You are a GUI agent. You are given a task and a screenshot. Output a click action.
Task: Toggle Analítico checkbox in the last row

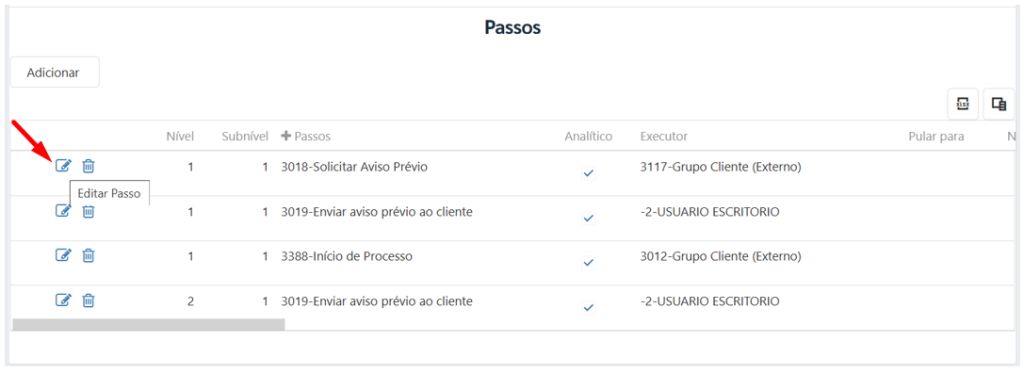tap(588, 307)
